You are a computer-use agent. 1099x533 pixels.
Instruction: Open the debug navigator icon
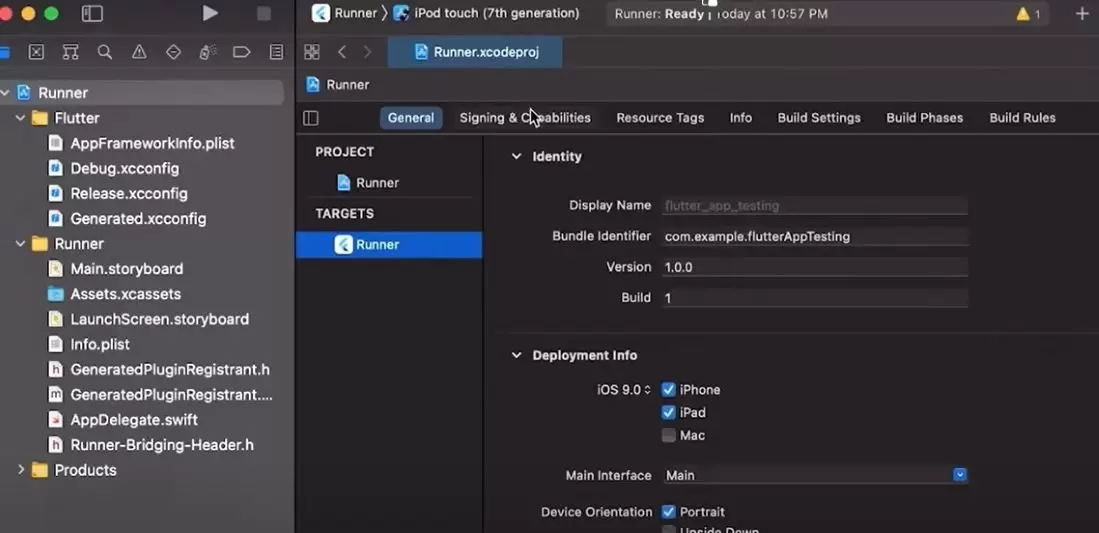tap(207, 53)
